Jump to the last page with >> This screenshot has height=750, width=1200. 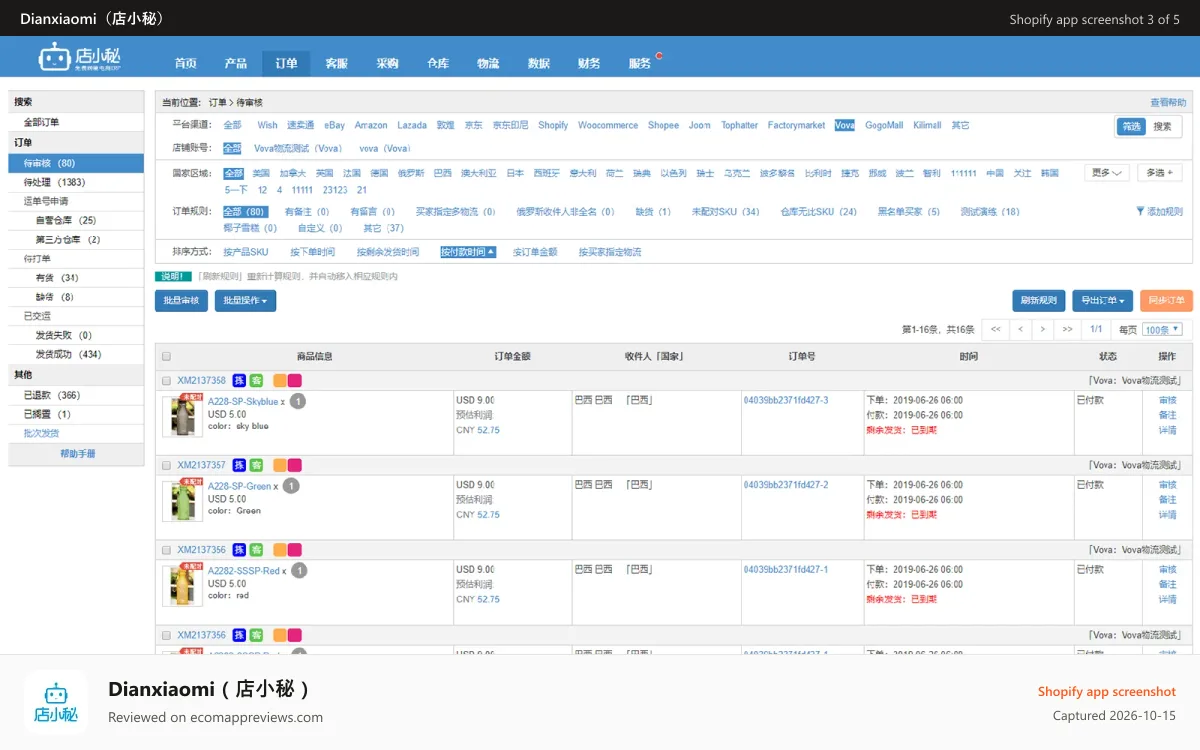[1067, 329]
